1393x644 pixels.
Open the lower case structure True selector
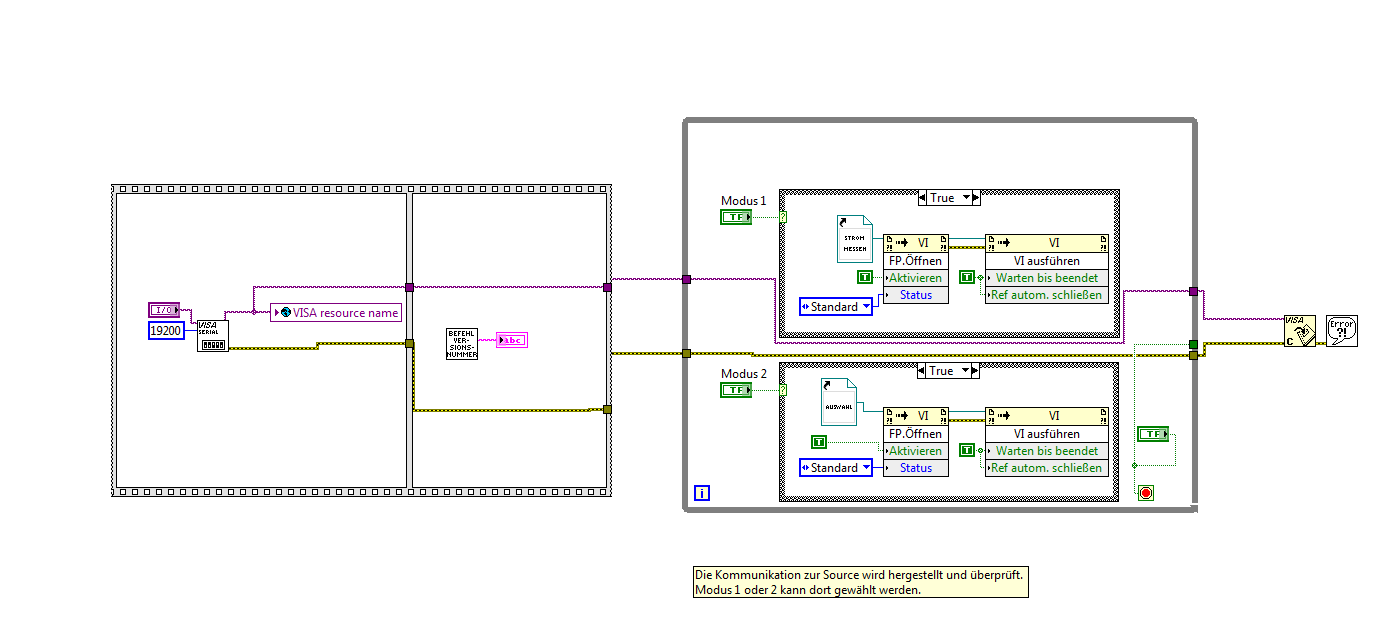coord(949,371)
